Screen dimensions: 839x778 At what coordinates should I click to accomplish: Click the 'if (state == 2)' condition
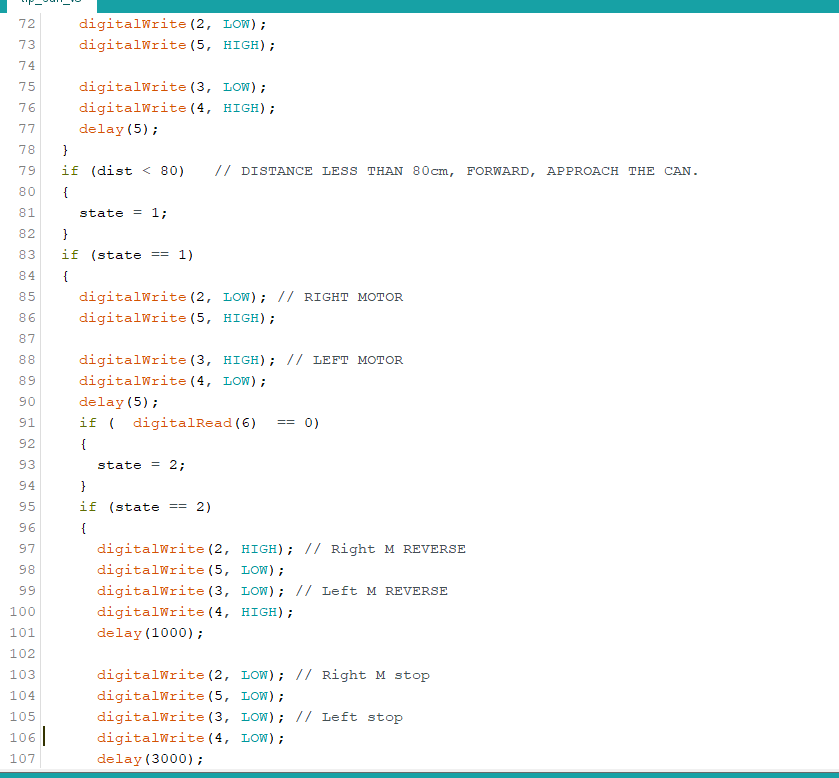click(x=145, y=507)
